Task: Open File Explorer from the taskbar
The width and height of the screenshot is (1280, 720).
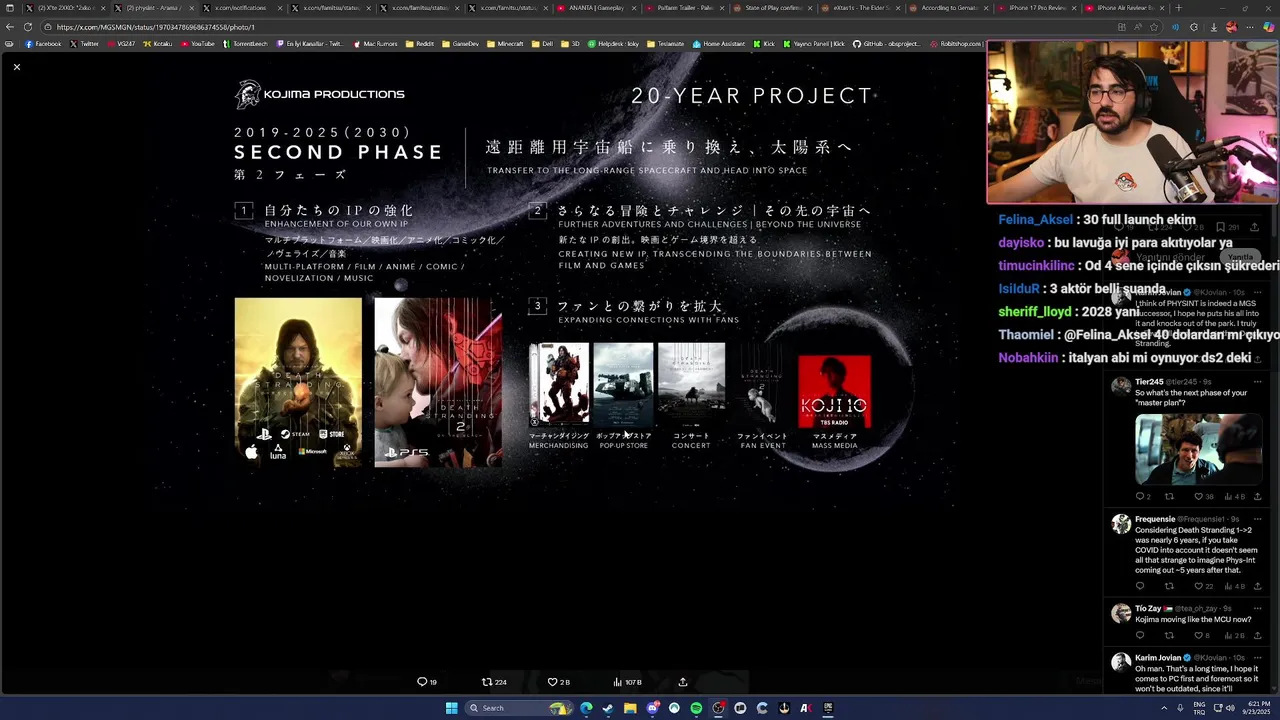Action: coord(630,708)
